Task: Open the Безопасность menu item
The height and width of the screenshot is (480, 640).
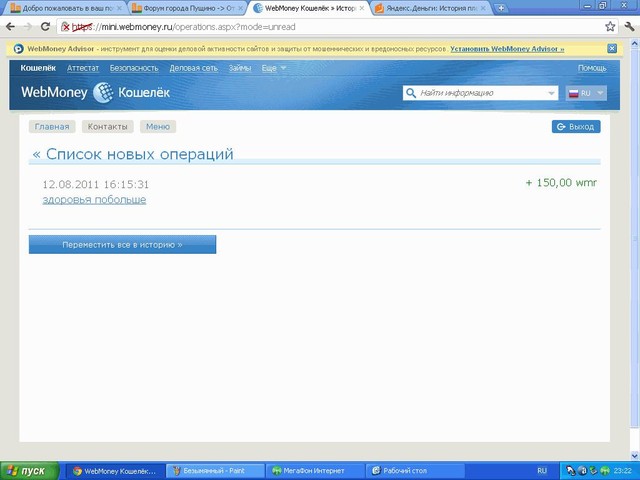Action: pyautogui.click(x=134, y=68)
